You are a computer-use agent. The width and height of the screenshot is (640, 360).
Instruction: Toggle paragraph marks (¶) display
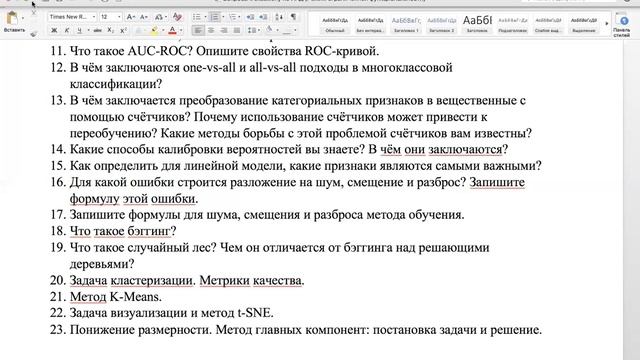tap(293, 17)
